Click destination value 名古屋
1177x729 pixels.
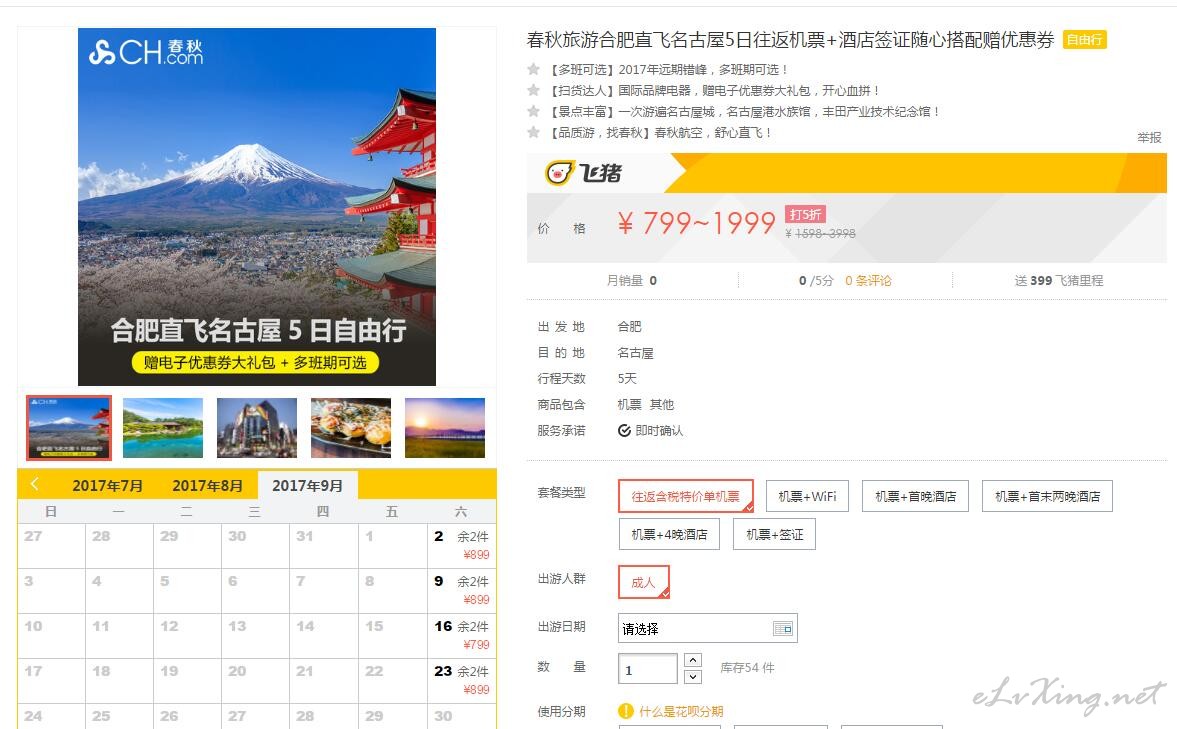coord(635,353)
